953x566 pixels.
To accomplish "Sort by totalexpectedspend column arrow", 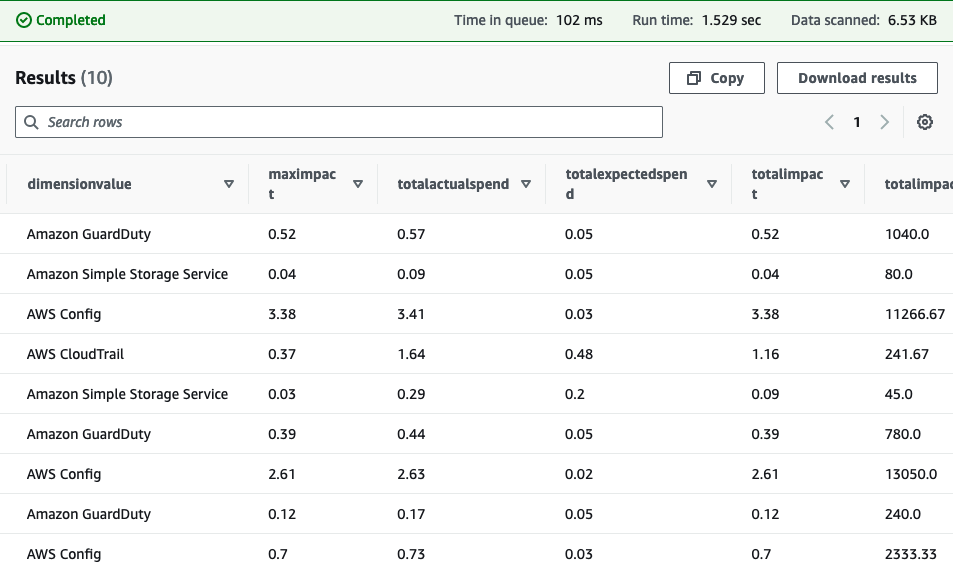I will coord(712,184).
